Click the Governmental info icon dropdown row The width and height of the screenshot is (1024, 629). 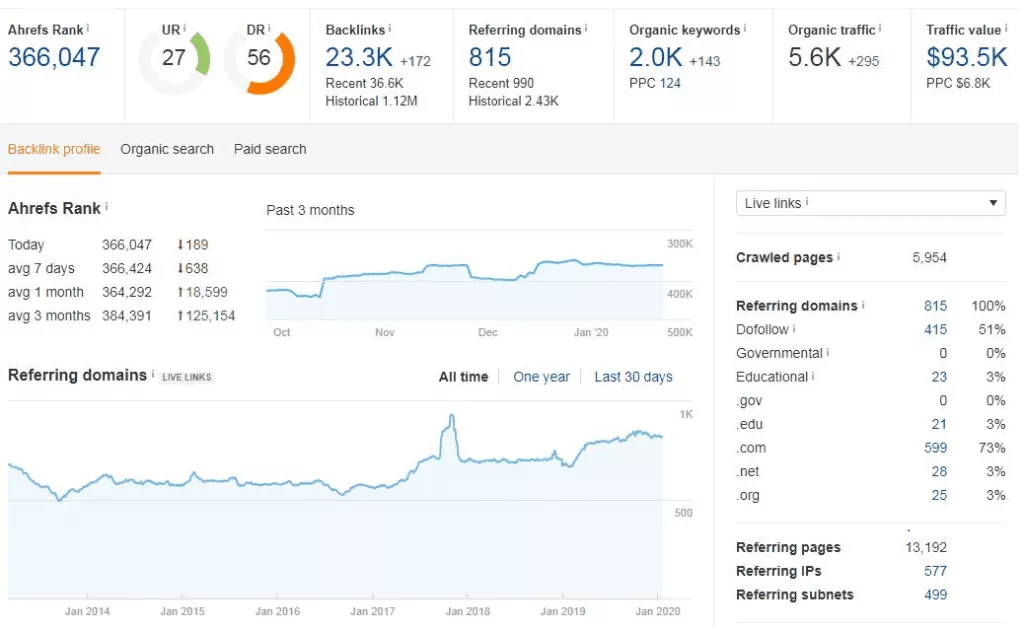click(x=829, y=353)
